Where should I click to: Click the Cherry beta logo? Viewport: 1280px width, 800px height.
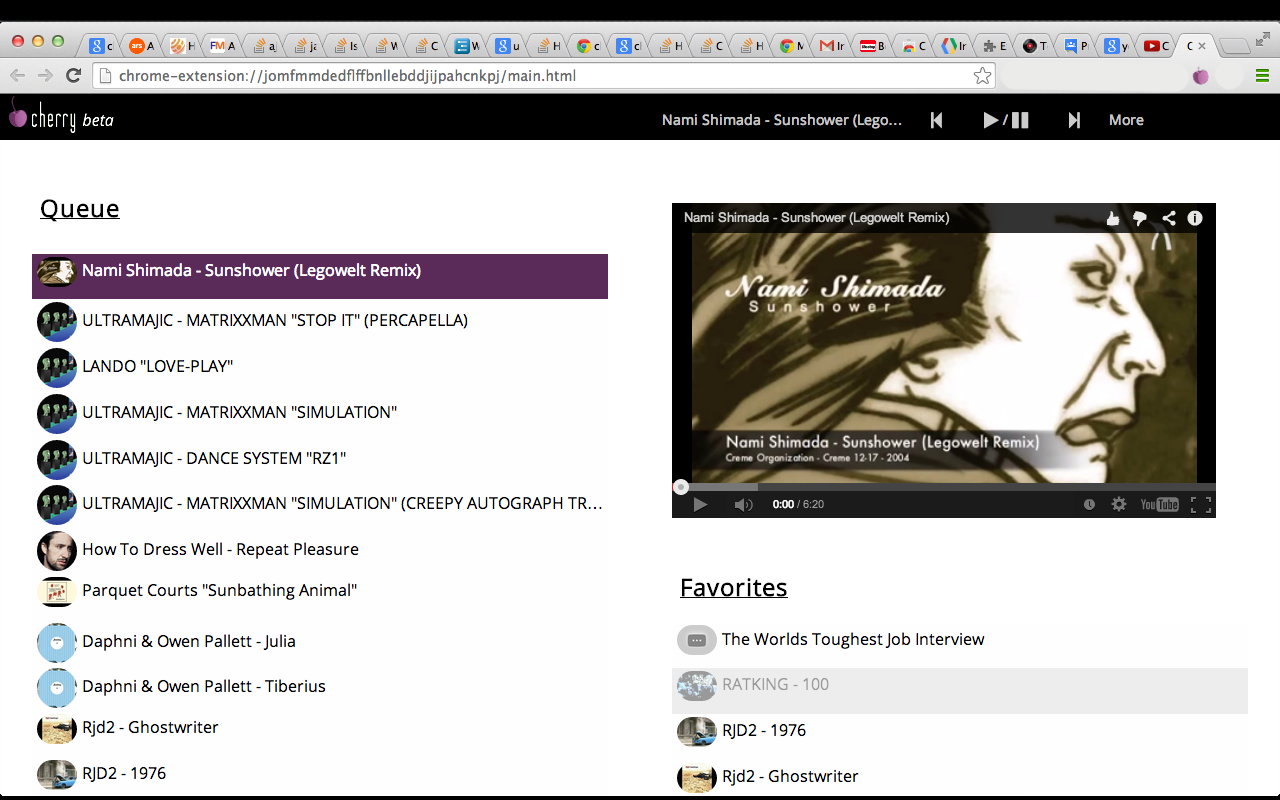pos(61,118)
